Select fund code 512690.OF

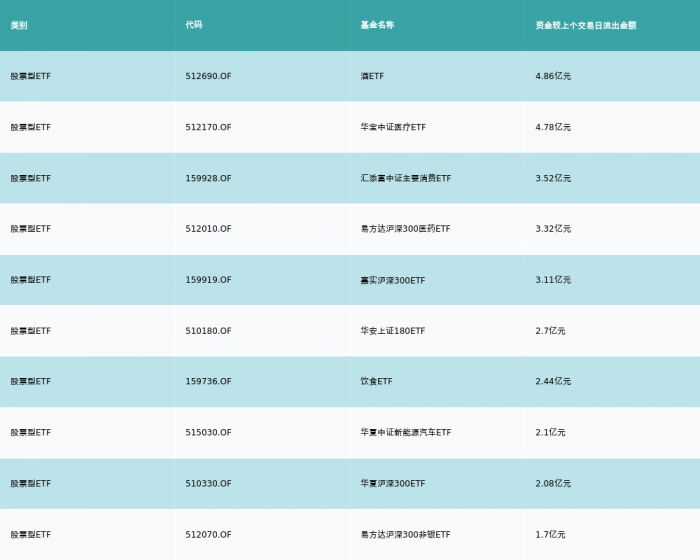tap(208, 76)
